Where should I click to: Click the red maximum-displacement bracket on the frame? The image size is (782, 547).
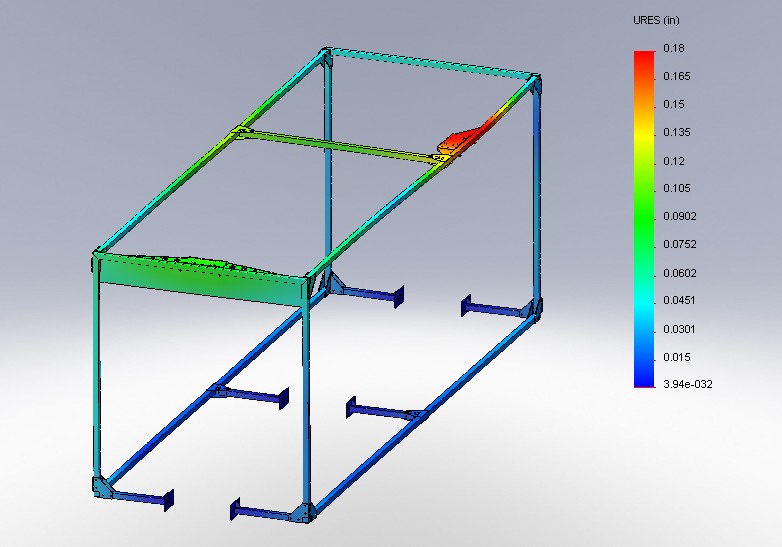[459, 141]
